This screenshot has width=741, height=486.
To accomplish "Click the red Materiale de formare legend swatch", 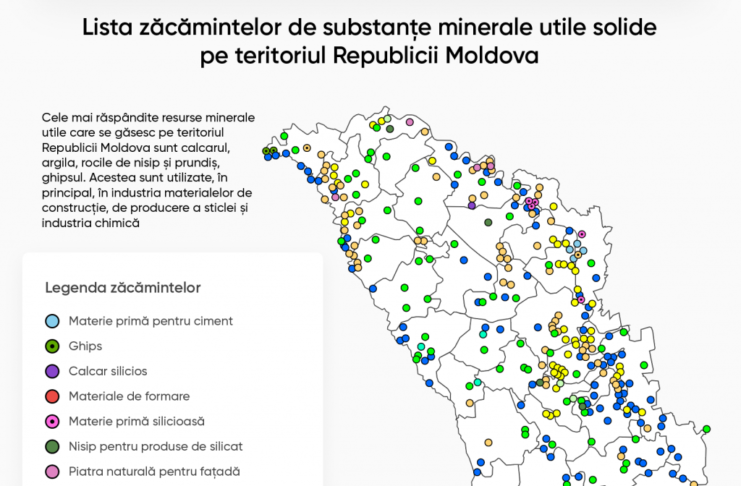I will [52, 396].
